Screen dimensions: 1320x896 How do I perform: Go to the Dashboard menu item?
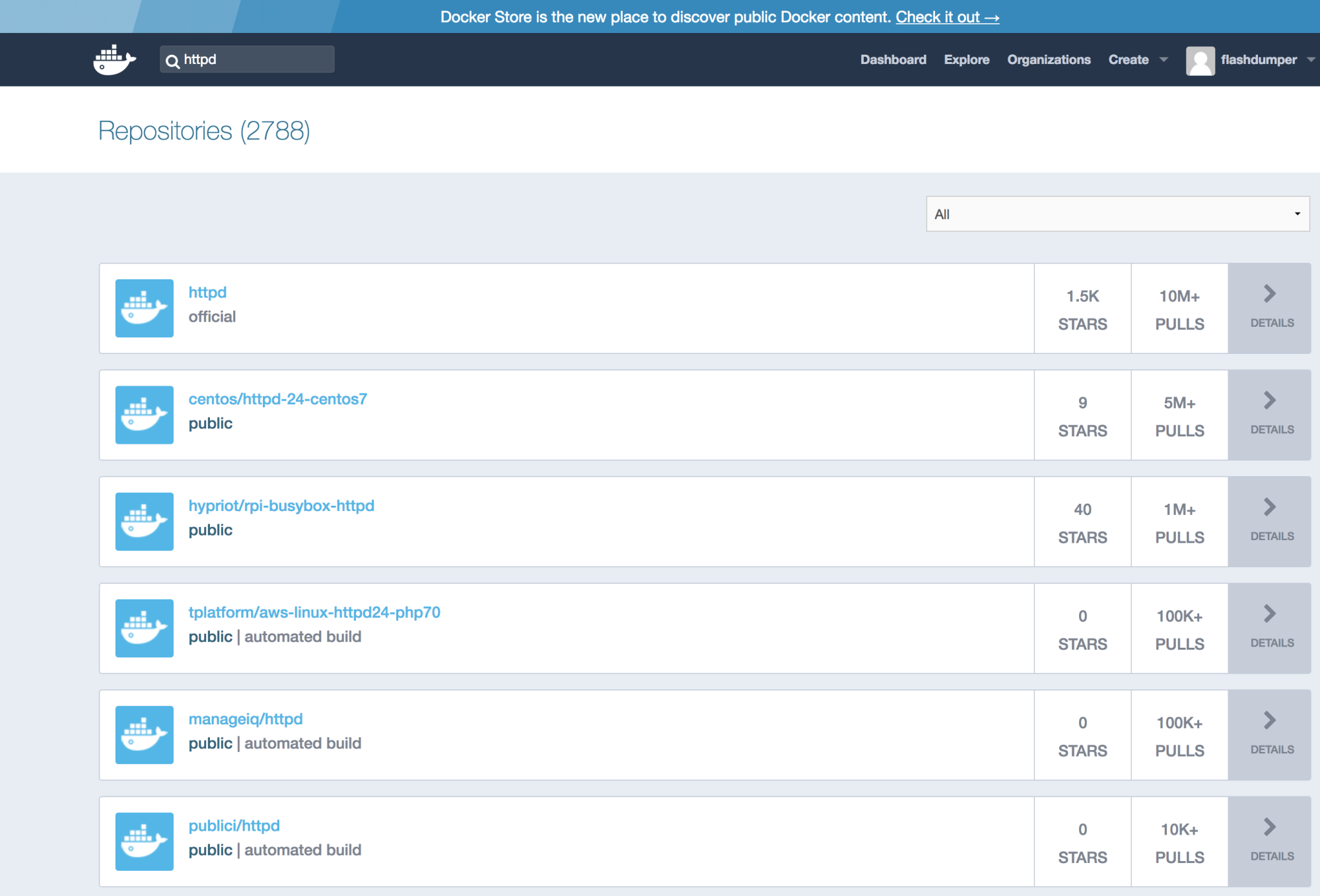click(x=893, y=60)
